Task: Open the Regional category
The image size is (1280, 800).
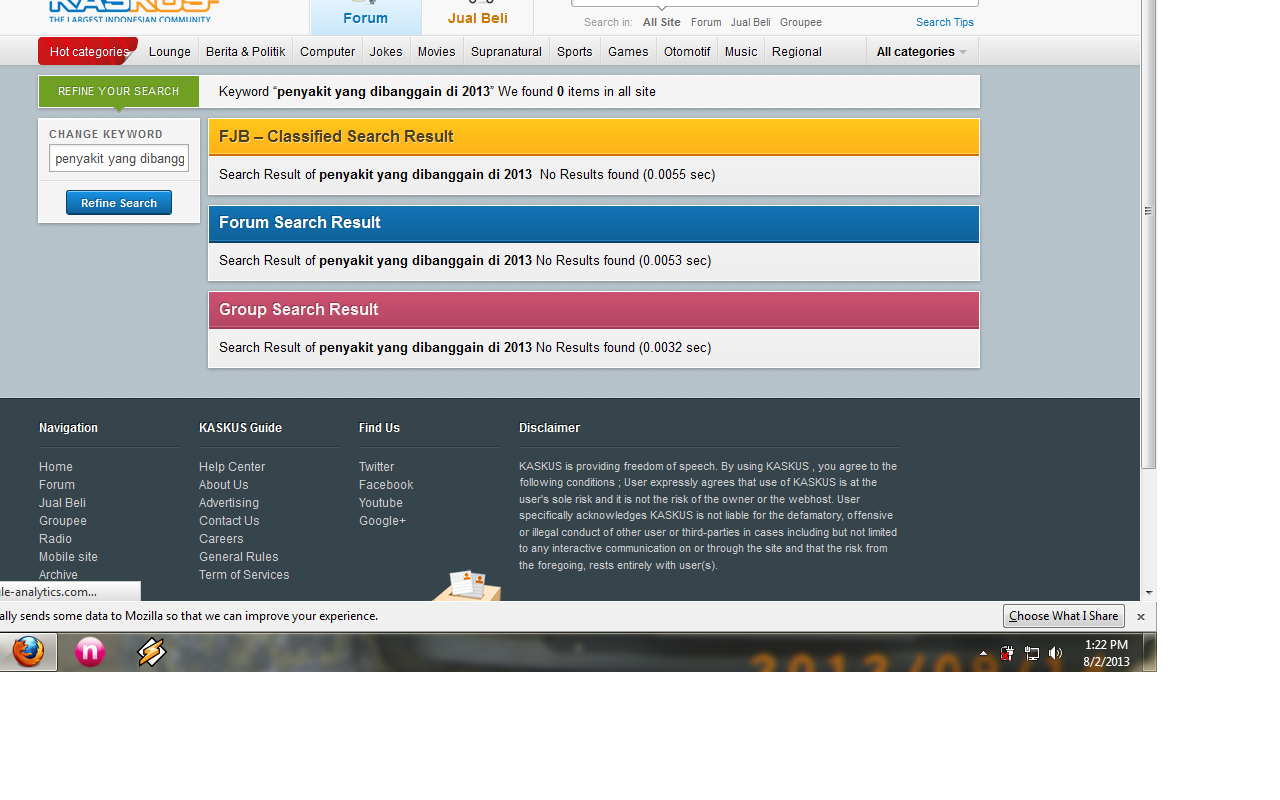Action: (797, 52)
